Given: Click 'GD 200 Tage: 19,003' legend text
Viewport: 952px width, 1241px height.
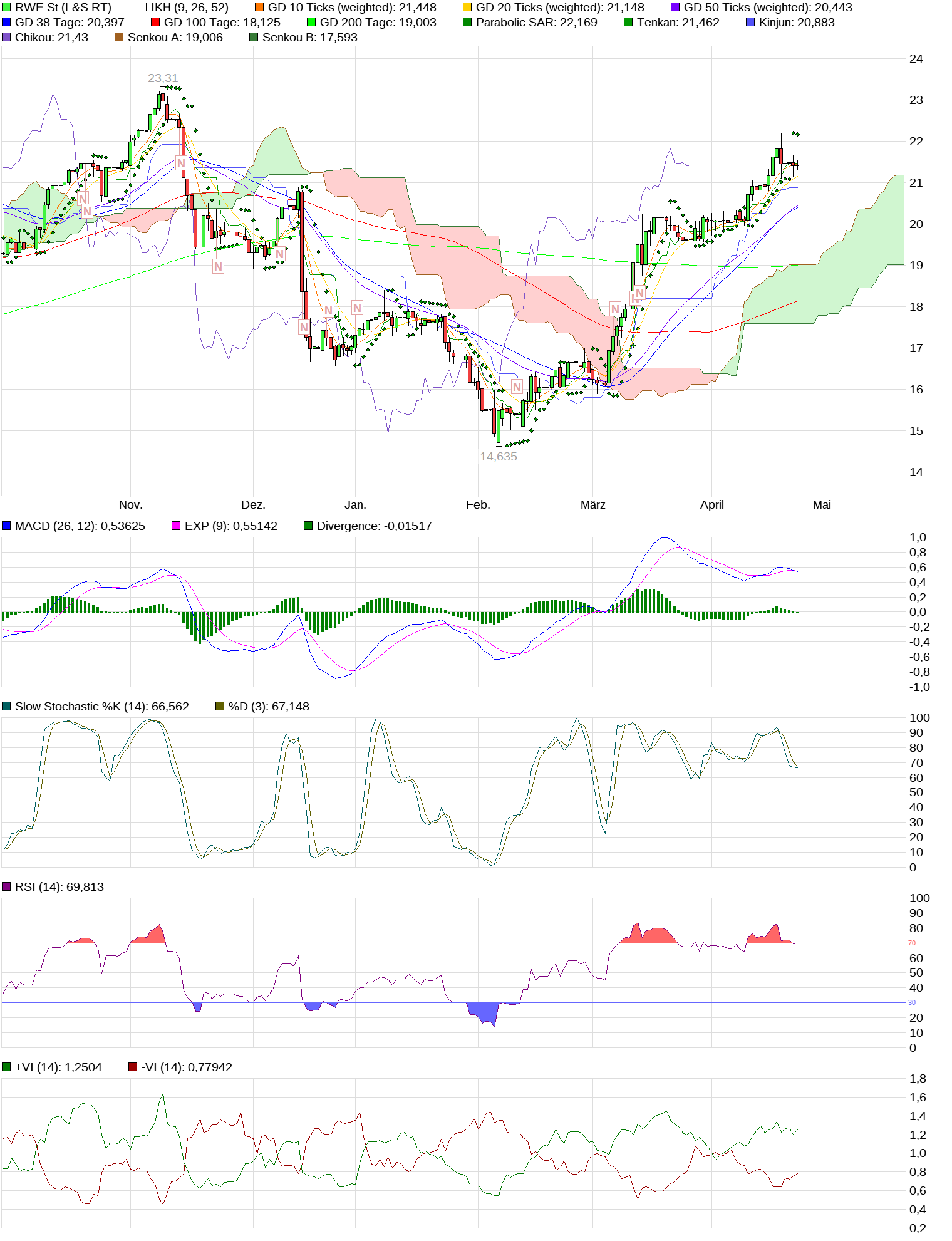Looking at the screenshot, I should 378,23.
